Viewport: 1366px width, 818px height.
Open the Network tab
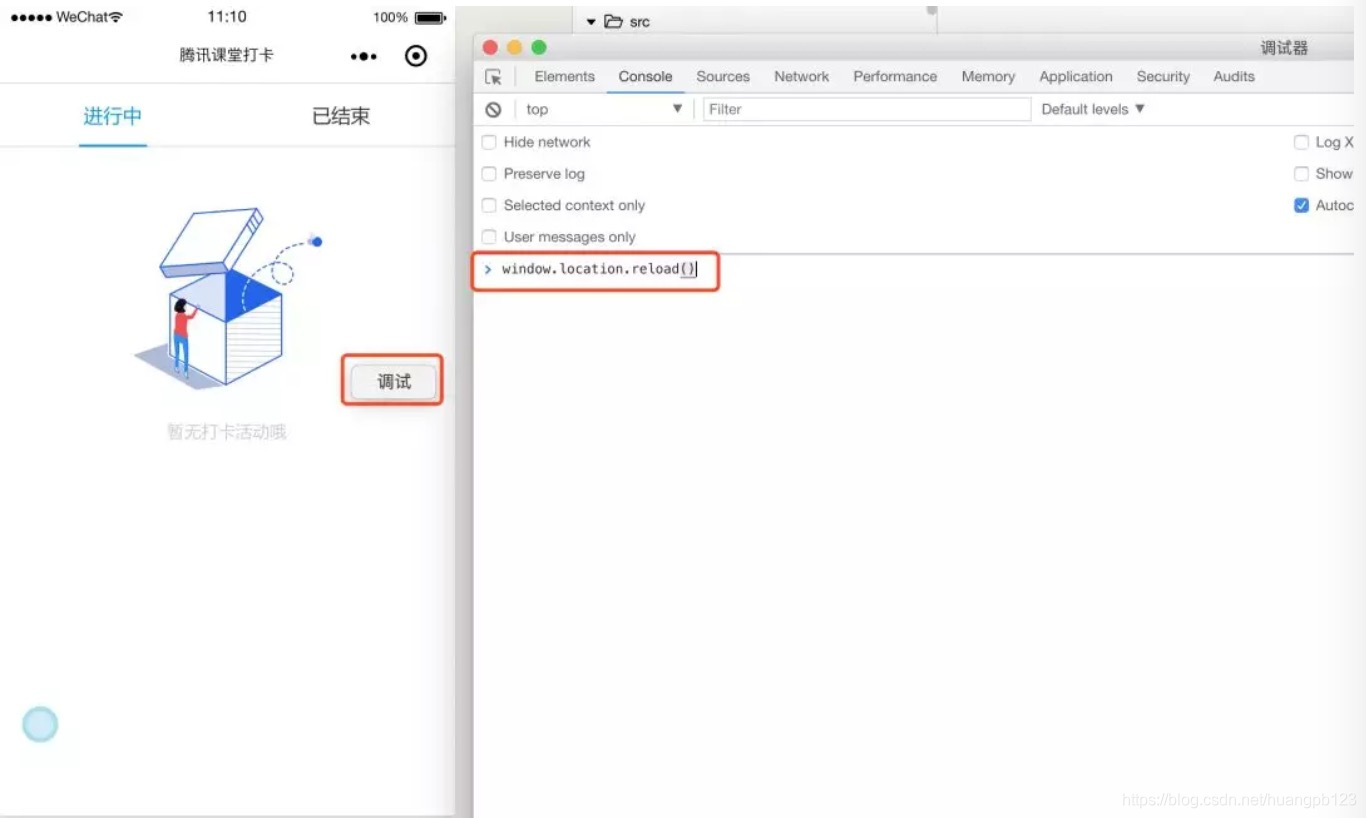(x=801, y=77)
